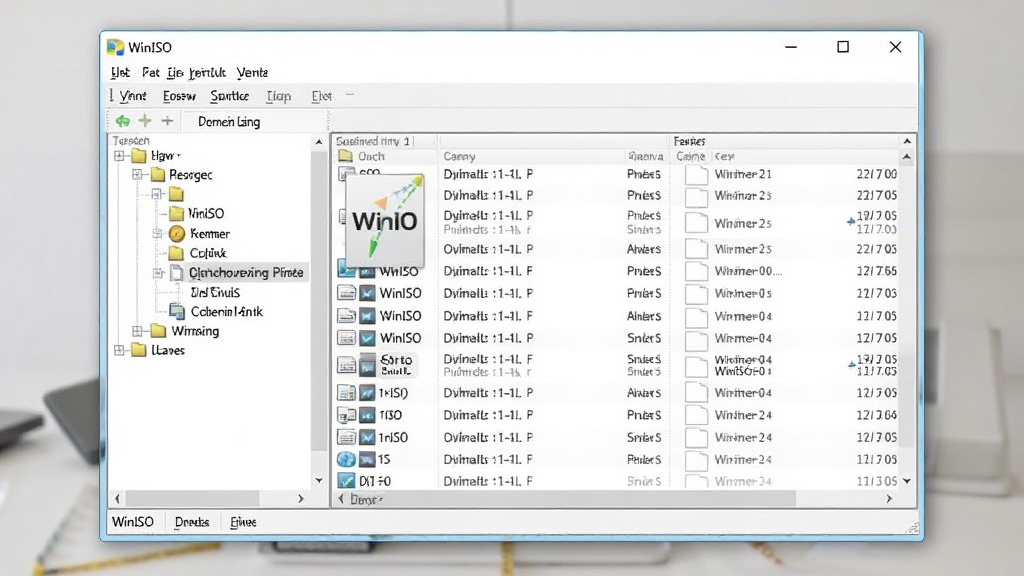Select the Cobenin Hintk tree item
This screenshot has width=1024, height=576.
(x=227, y=312)
